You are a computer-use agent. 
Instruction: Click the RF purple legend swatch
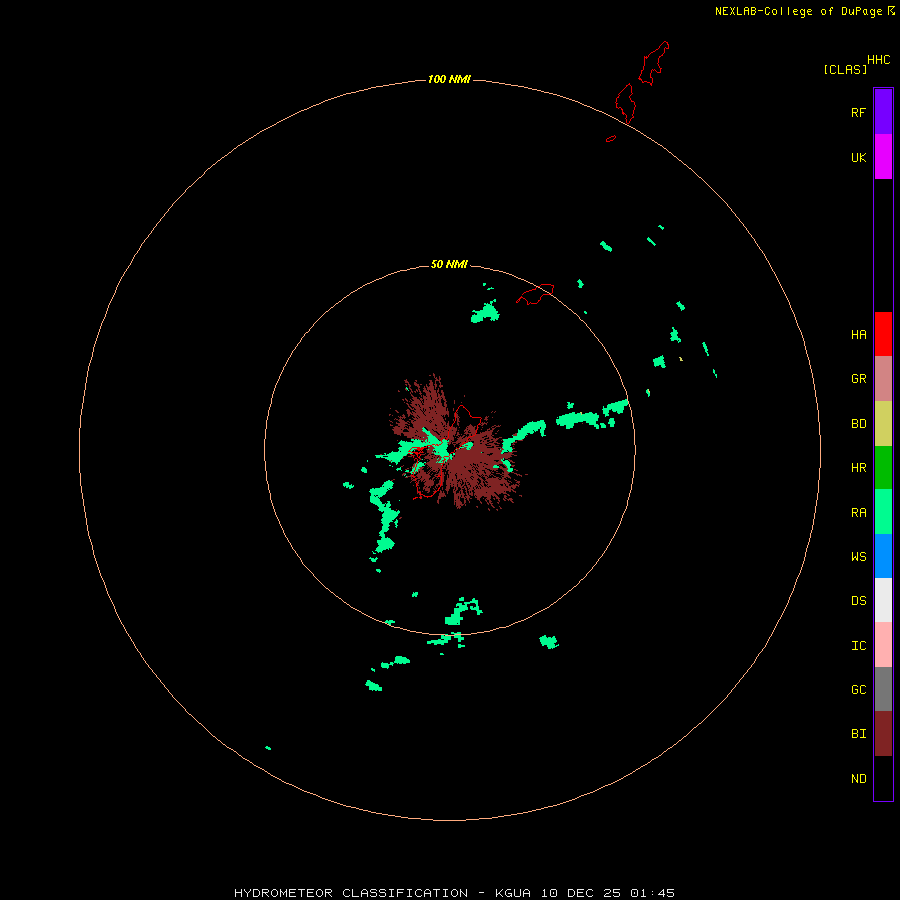click(x=883, y=112)
